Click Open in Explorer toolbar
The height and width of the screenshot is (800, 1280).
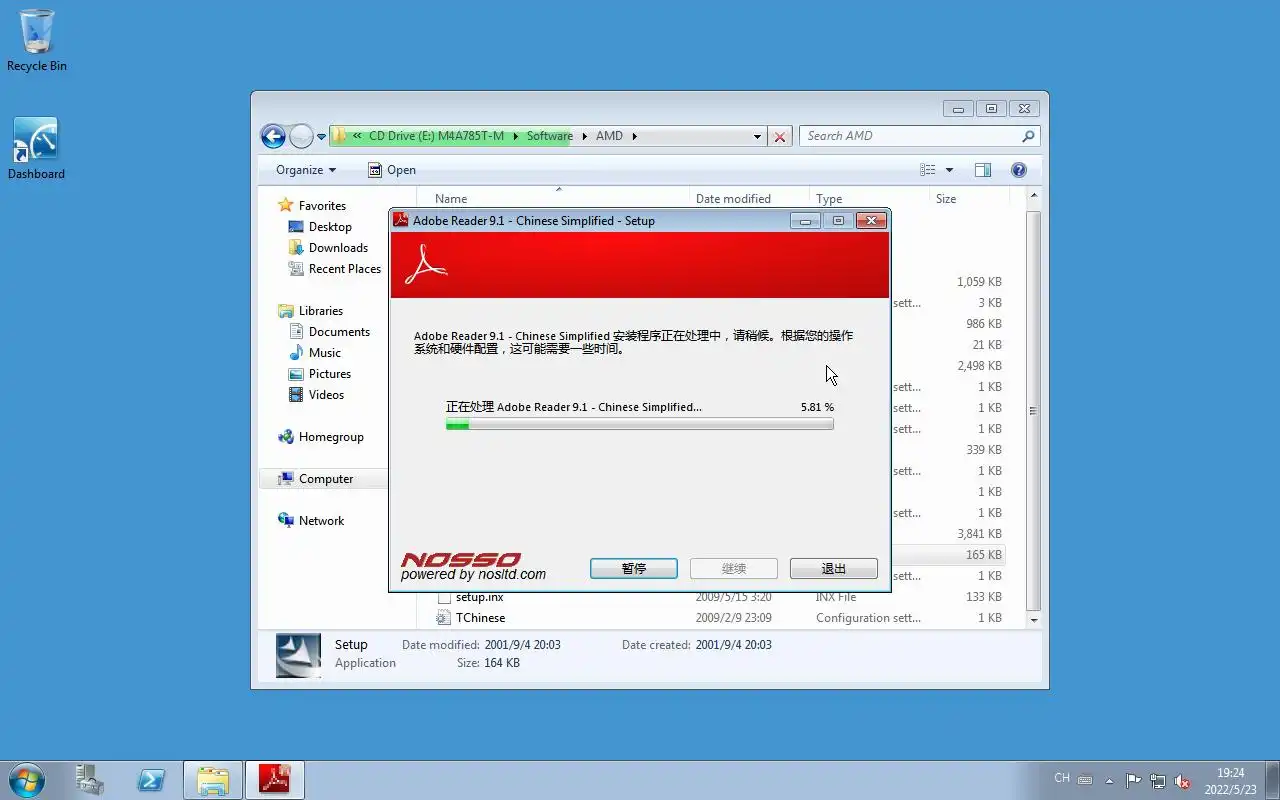pyautogui.click(x=391, y=170)
